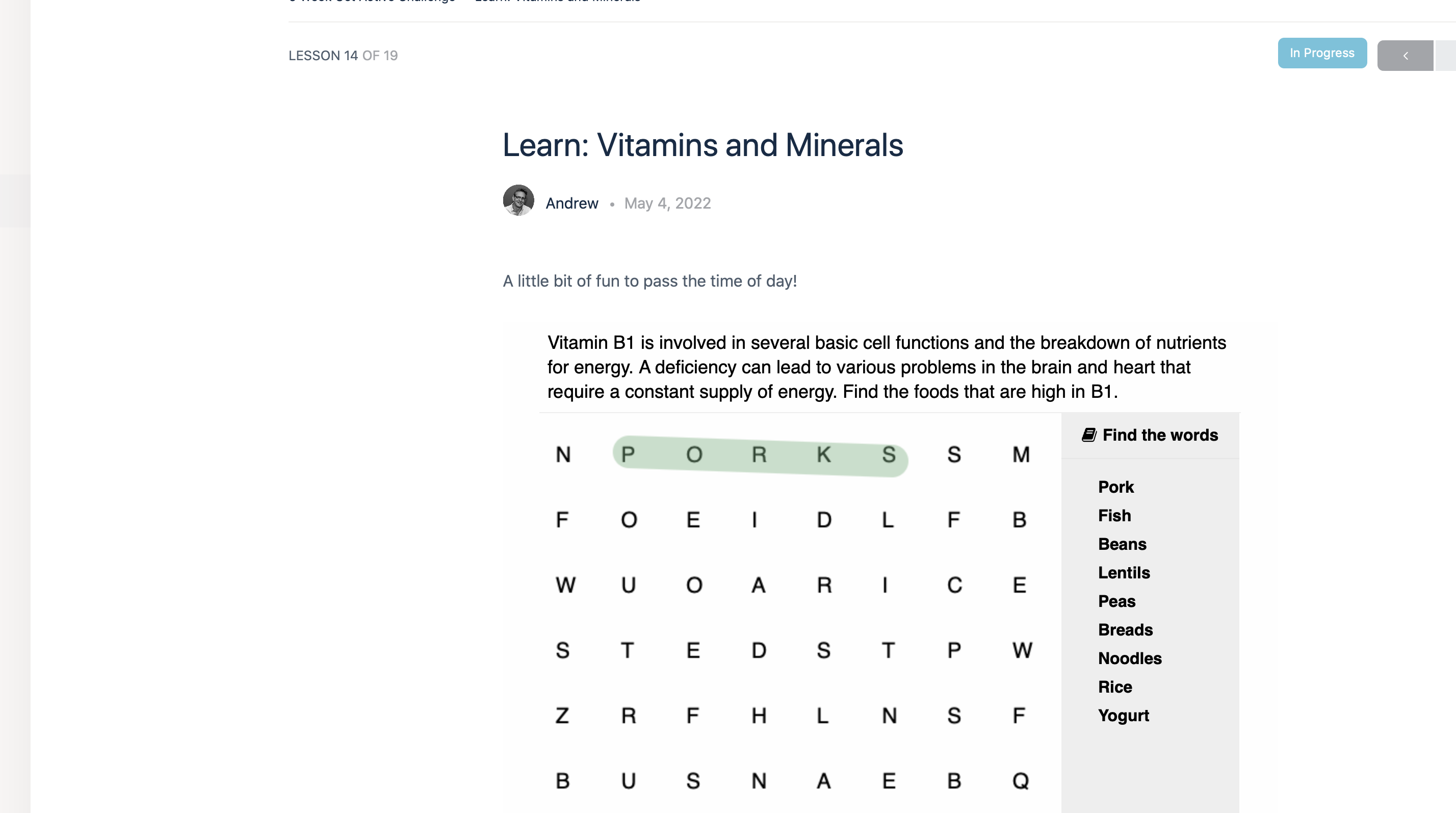Click the Learn: Vitamins and Minerals title

703,145
